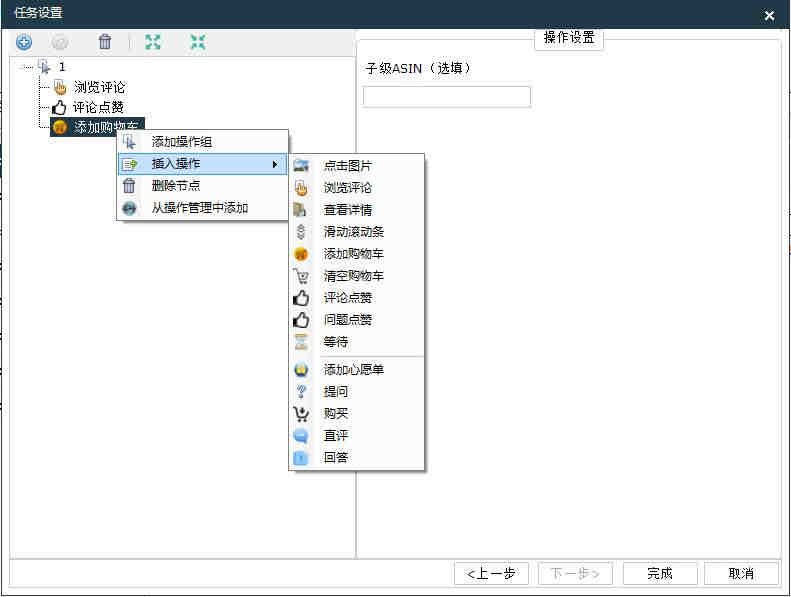This screenshot has width=791, height=597.
Task: Click the thumbs-up icon of the 评论点赞 tree node
Action: (59, 107)
